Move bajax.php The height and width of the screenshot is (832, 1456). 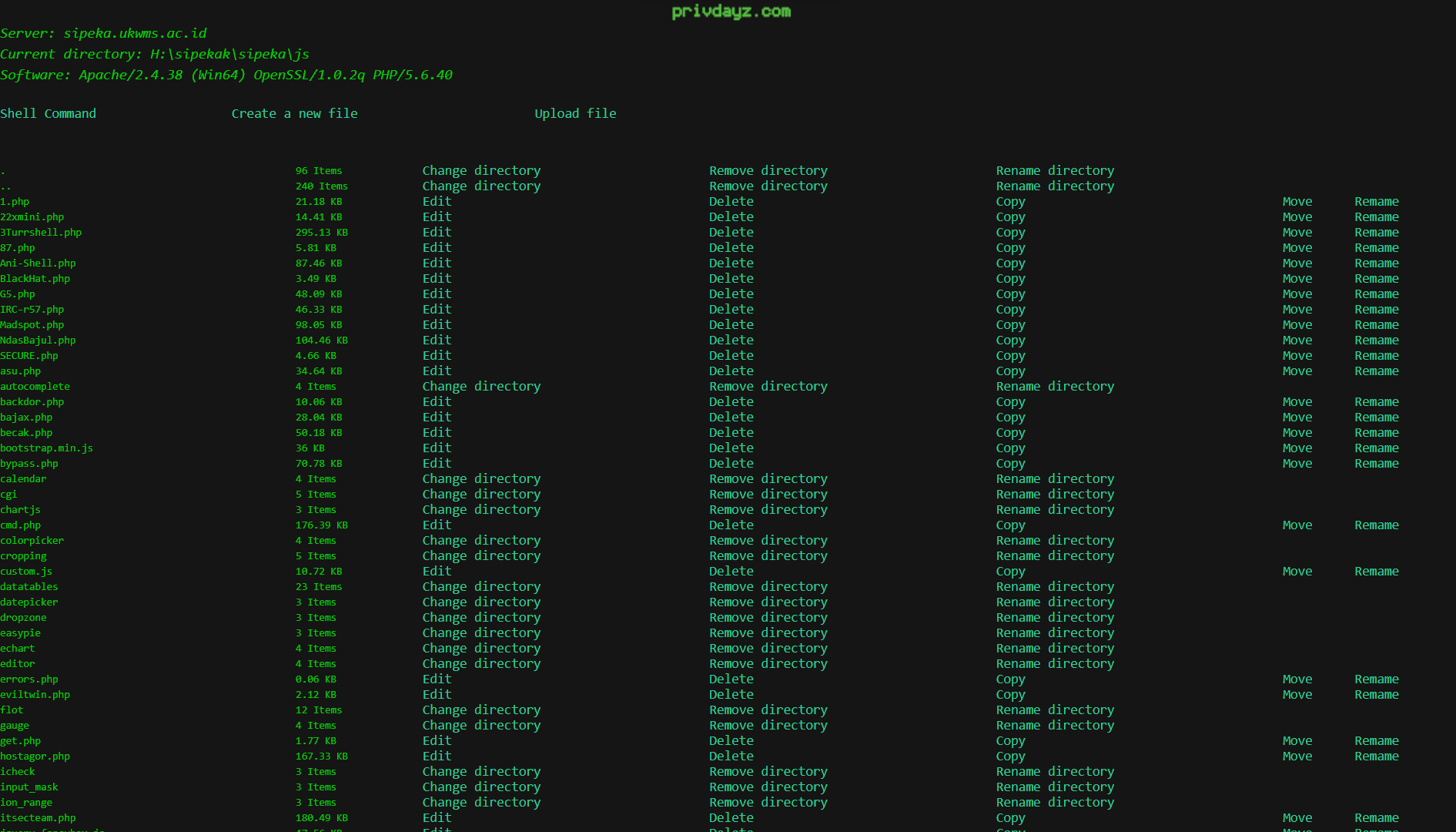point(1297,417)
